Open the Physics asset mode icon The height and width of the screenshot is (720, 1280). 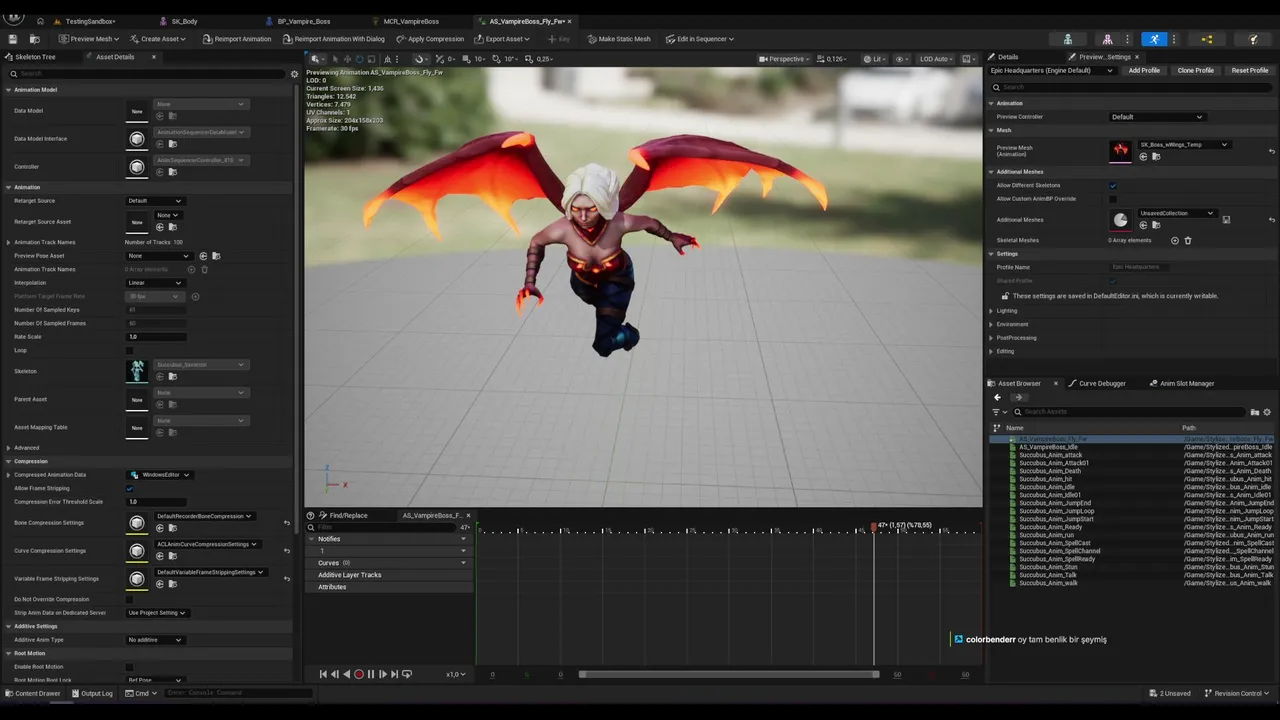(x=1253, y=39)
